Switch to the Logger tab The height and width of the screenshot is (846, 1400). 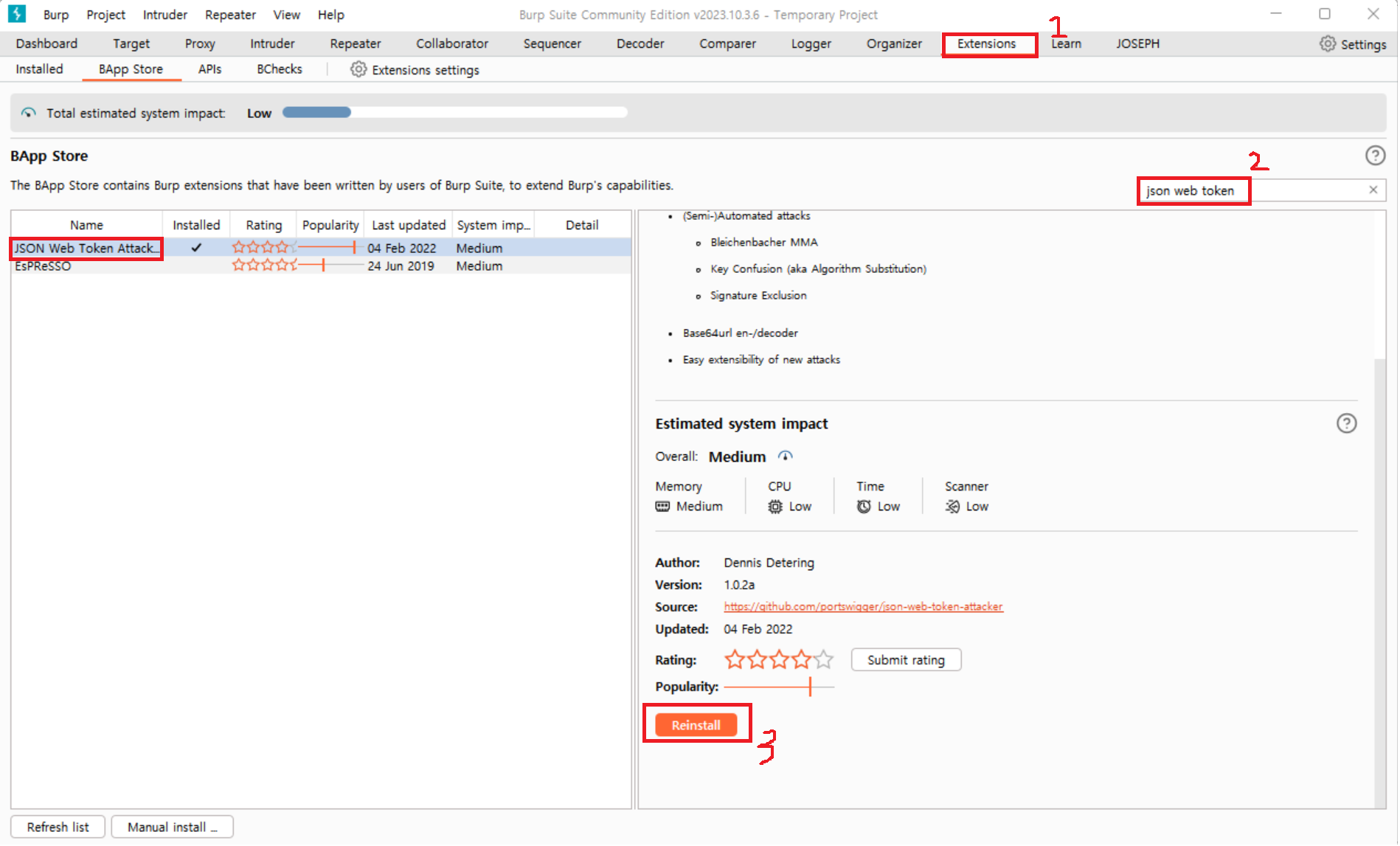(x=811, y=44)
